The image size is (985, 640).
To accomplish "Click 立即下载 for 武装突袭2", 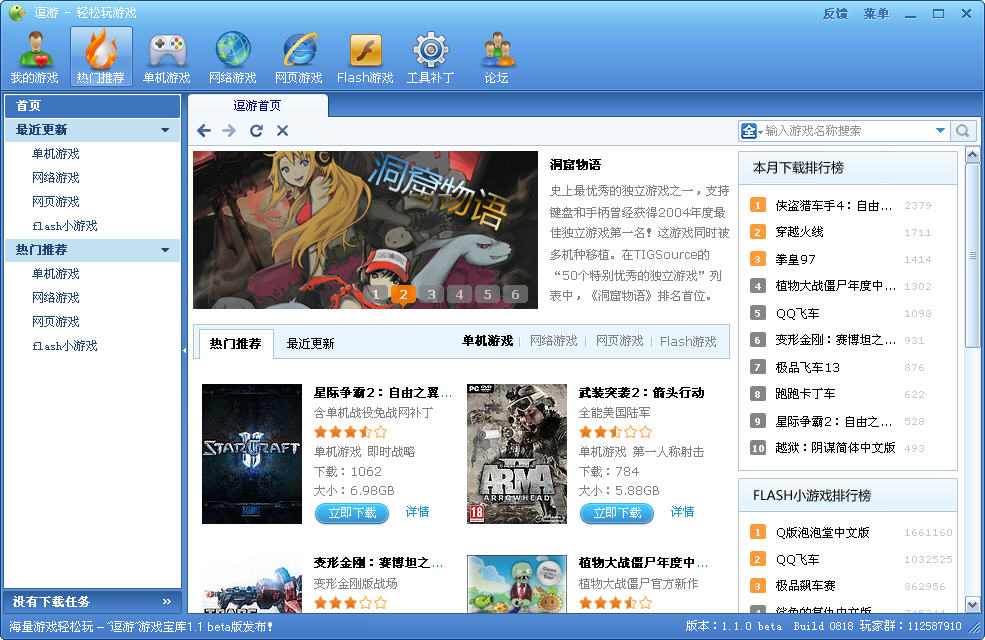I will pos(617,513).
